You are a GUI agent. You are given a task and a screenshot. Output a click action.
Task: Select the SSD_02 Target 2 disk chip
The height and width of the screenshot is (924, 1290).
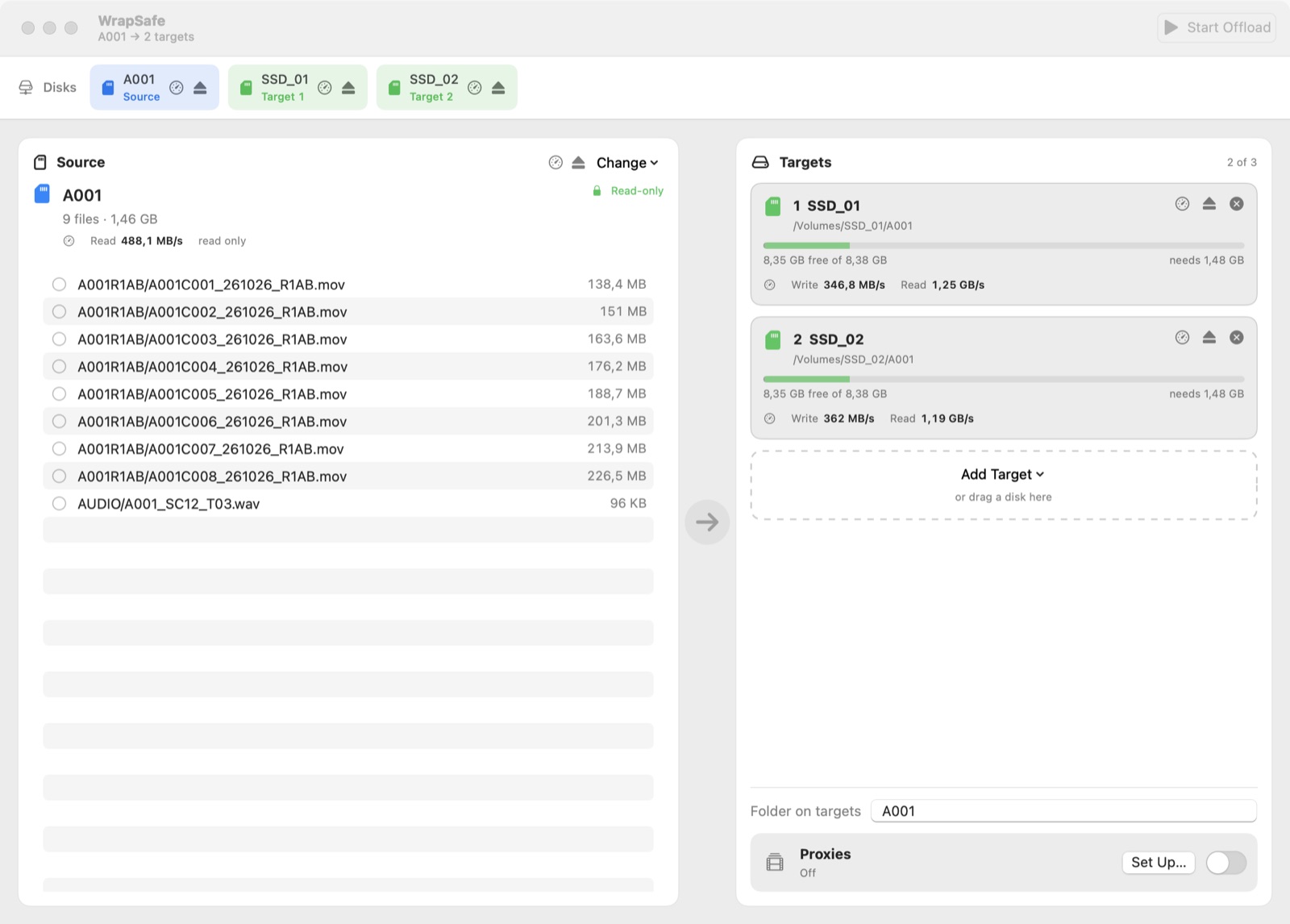point(447,87)
